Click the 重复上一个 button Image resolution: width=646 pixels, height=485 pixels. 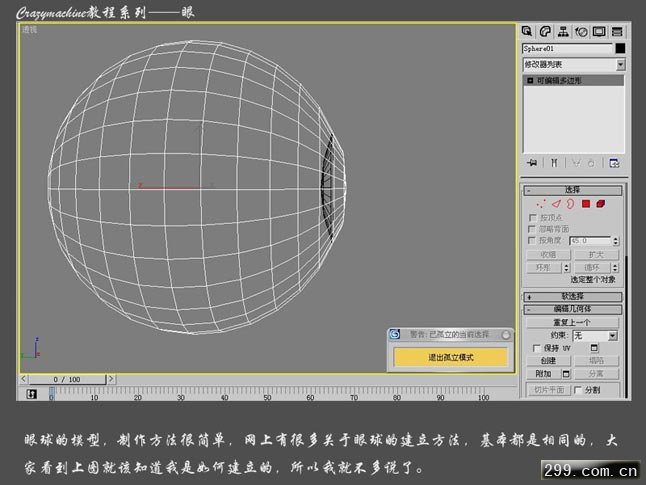(572, 322)
